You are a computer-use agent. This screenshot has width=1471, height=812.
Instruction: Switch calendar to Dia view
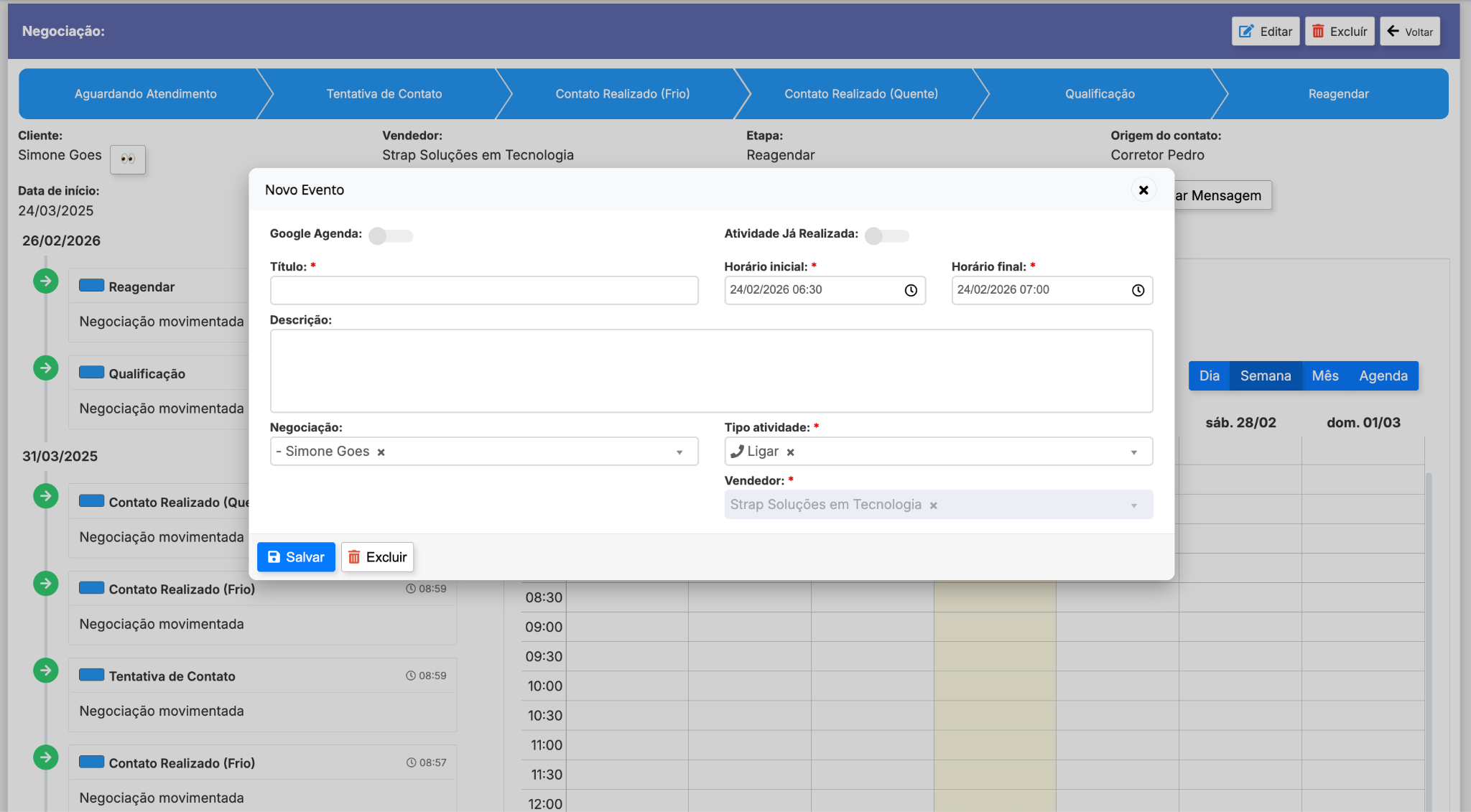coord(1209,376)
